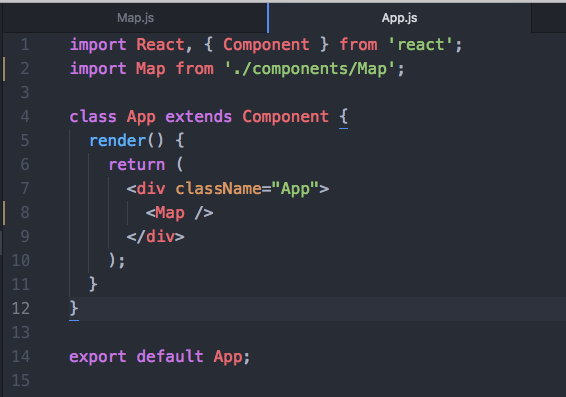
Task: Click line number 2 in gutter
Action: point(25,69)
